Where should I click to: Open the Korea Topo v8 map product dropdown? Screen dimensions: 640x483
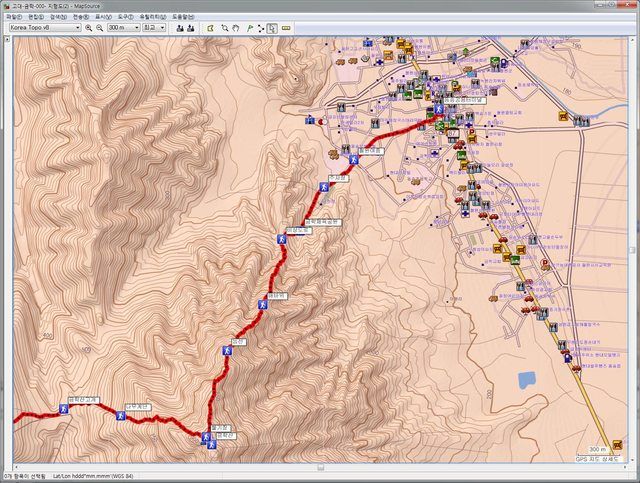[45, 27]
